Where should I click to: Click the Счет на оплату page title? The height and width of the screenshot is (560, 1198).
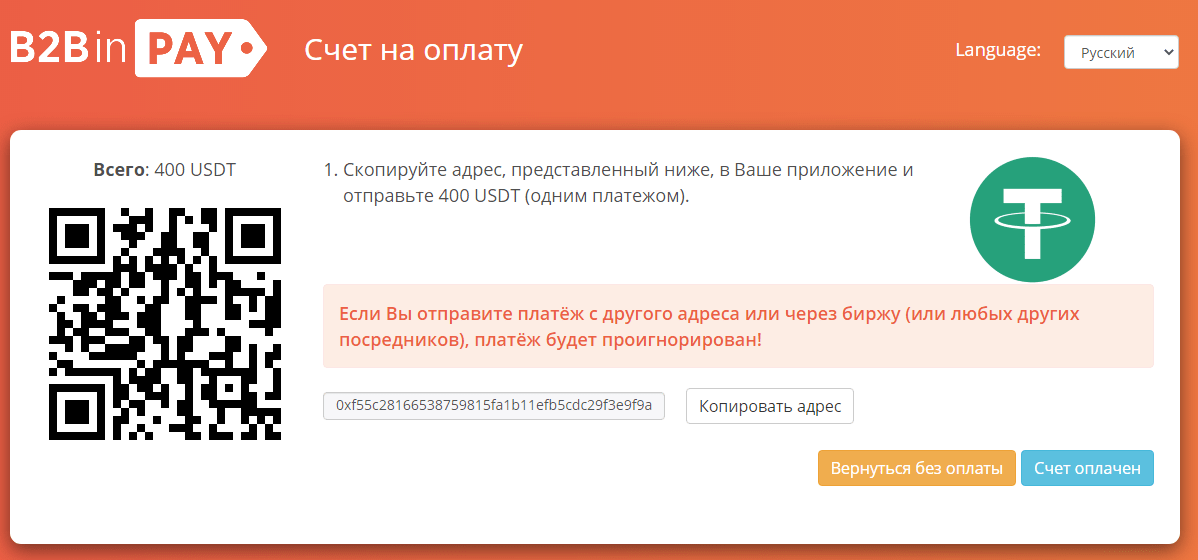point(413,50)
